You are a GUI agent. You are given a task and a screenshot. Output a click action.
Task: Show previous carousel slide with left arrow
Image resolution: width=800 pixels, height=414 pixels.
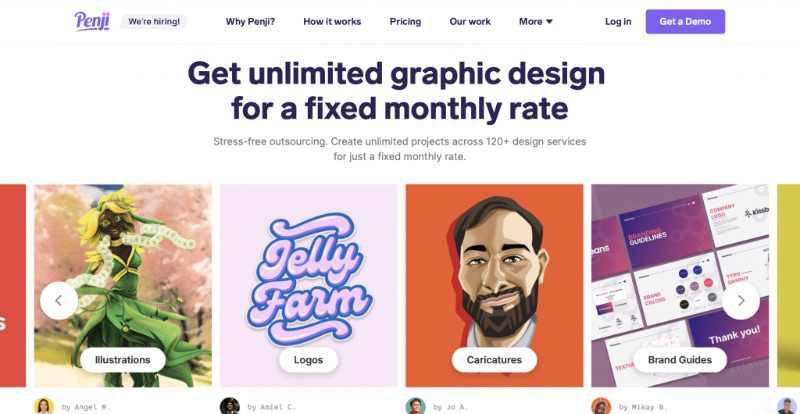point(59,301)
